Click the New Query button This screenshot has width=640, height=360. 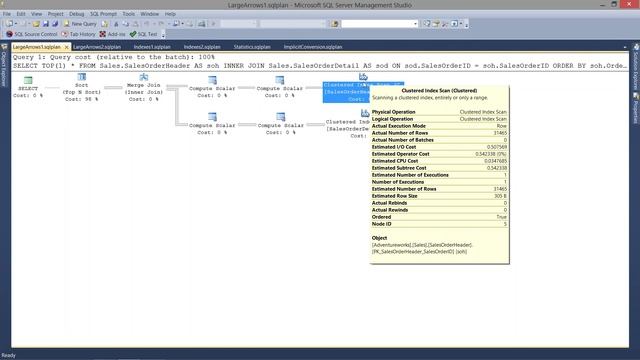(x=80, y=24)
